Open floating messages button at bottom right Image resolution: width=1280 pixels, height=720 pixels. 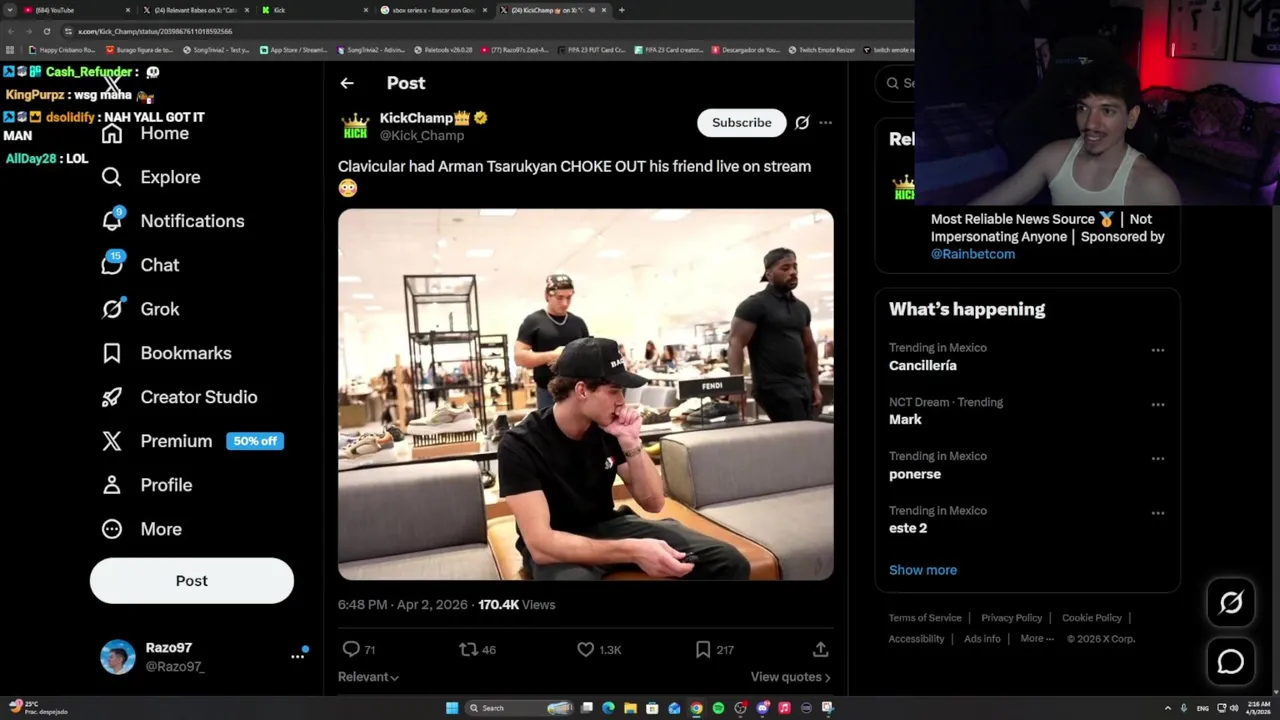pos(1231,662)
